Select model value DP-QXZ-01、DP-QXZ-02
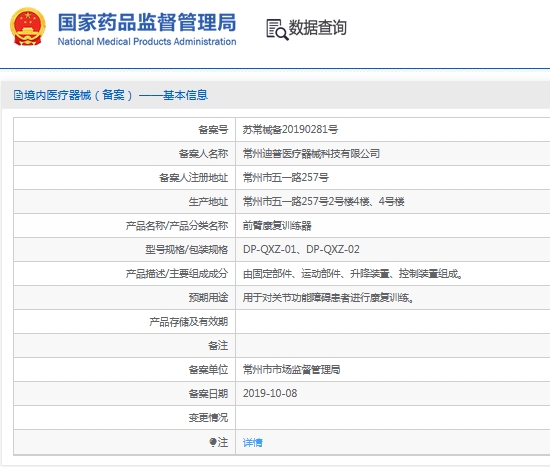 click(x=301, y=249)
